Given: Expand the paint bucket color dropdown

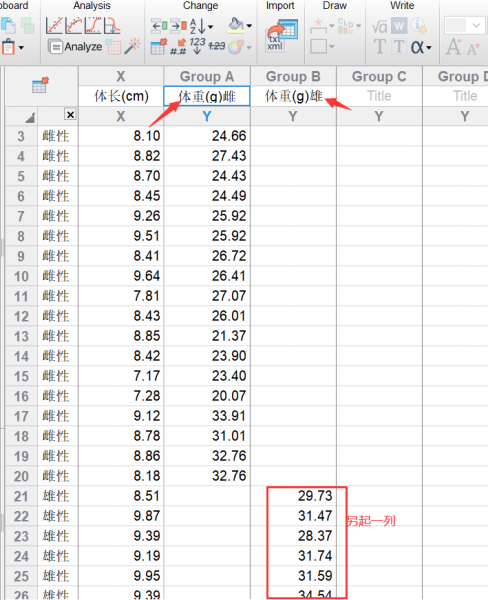Looking at the screenshot, I should [x=249, y=26].
